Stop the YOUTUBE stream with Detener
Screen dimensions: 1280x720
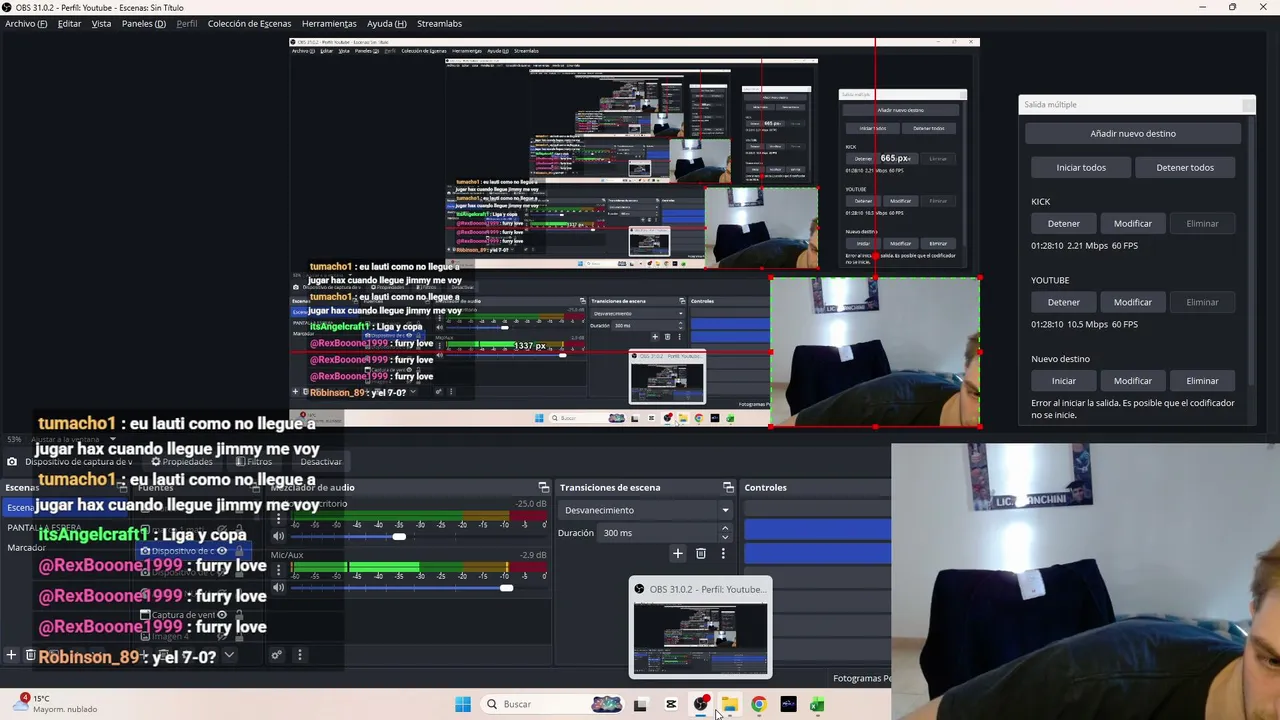click(1063, 302)
